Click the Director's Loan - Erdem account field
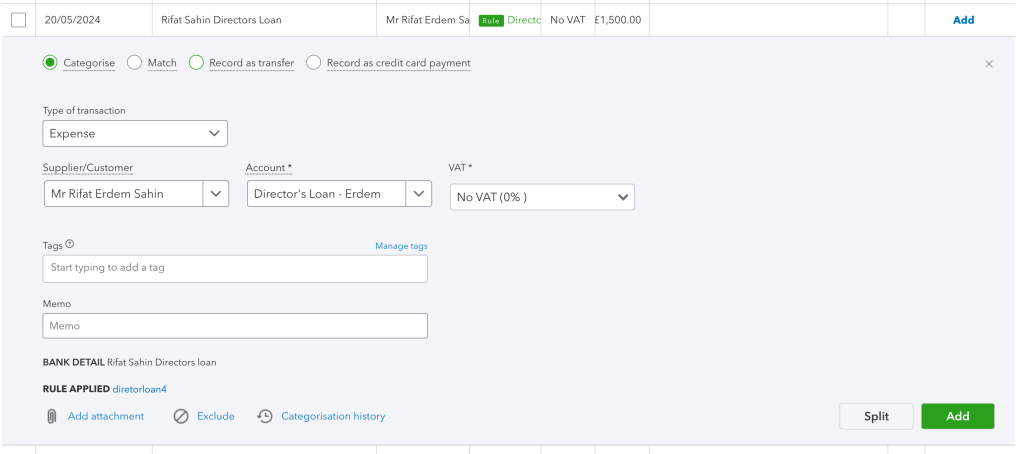Viewport: 1022px width, 454px height. (327, 194)
